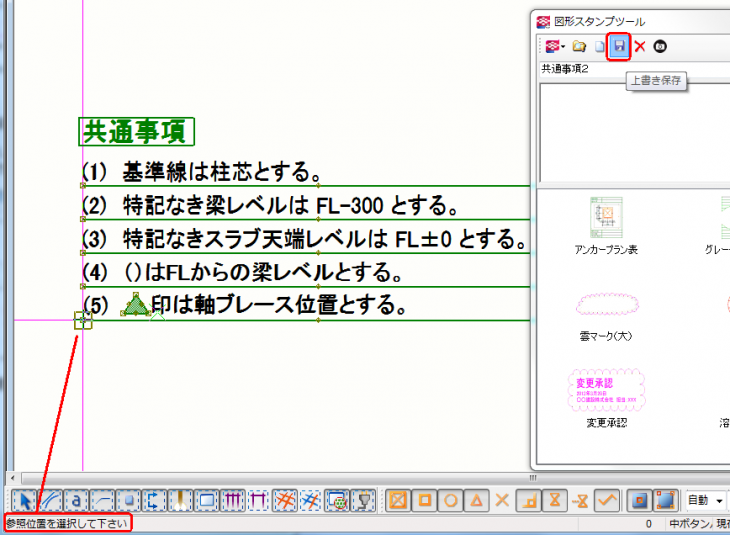Toggle the purple three-column grid tool
This screenshot has width=730, height=535.
coord(232,501)
